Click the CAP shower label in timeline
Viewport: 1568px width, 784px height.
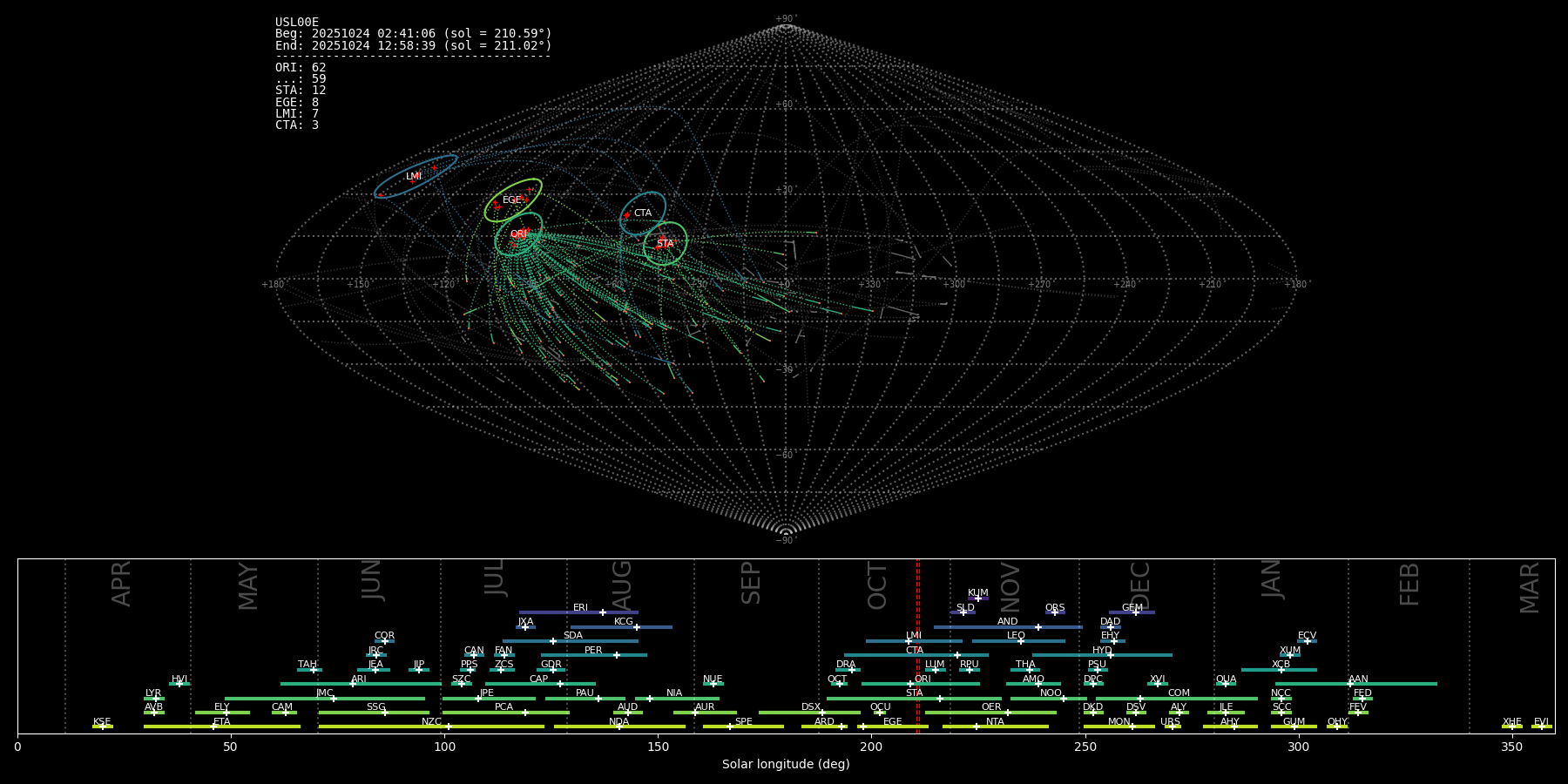[539, 679]
